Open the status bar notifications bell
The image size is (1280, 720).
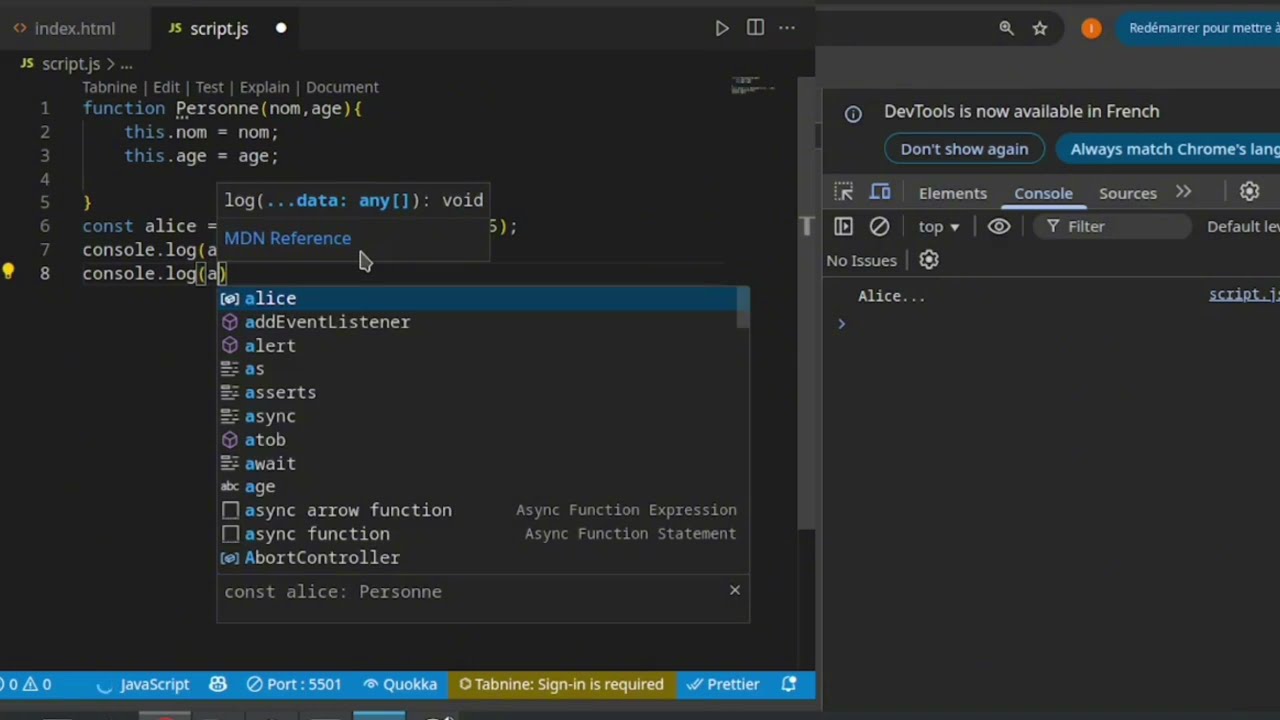[x=789, y=684]
